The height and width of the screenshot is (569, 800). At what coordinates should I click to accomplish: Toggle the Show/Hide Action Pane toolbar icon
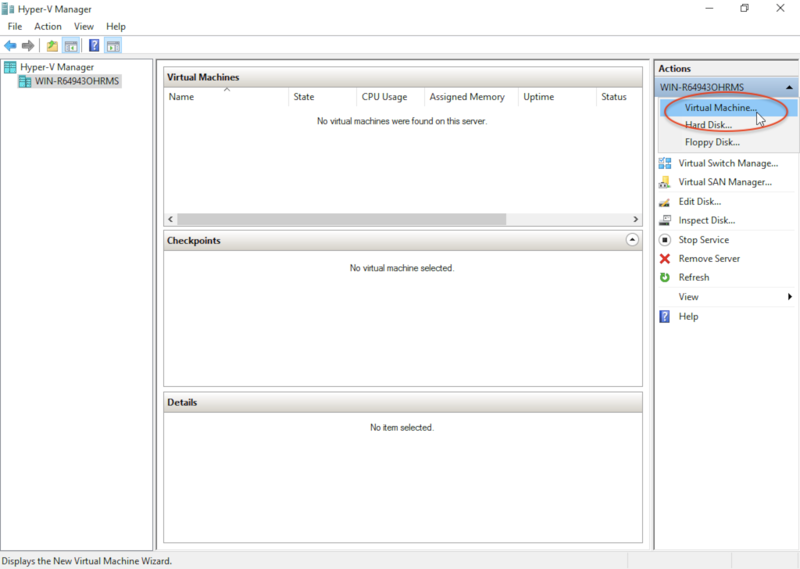tap(113, 46)
